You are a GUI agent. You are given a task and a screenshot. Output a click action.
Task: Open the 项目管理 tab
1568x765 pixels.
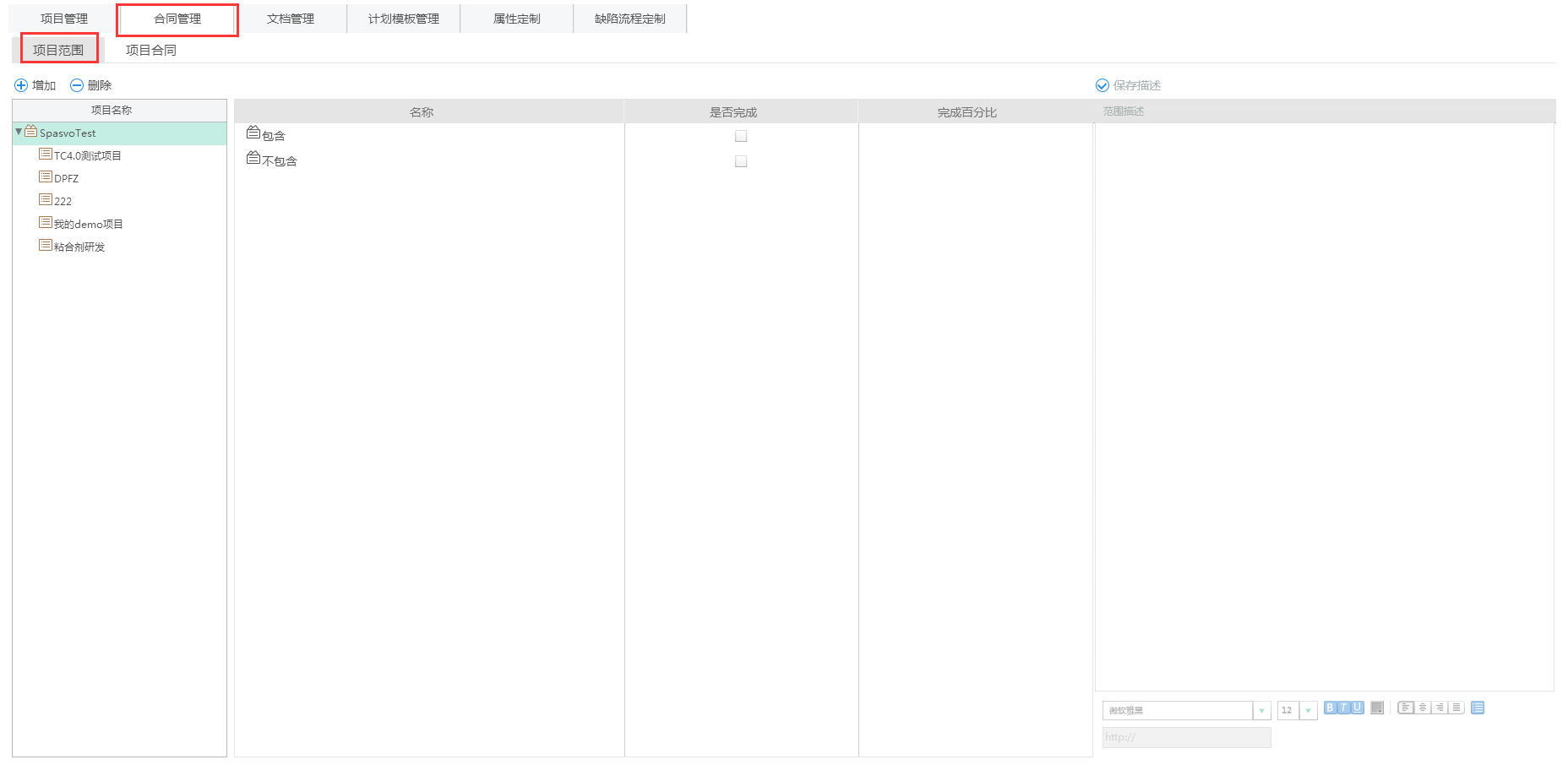64,19
